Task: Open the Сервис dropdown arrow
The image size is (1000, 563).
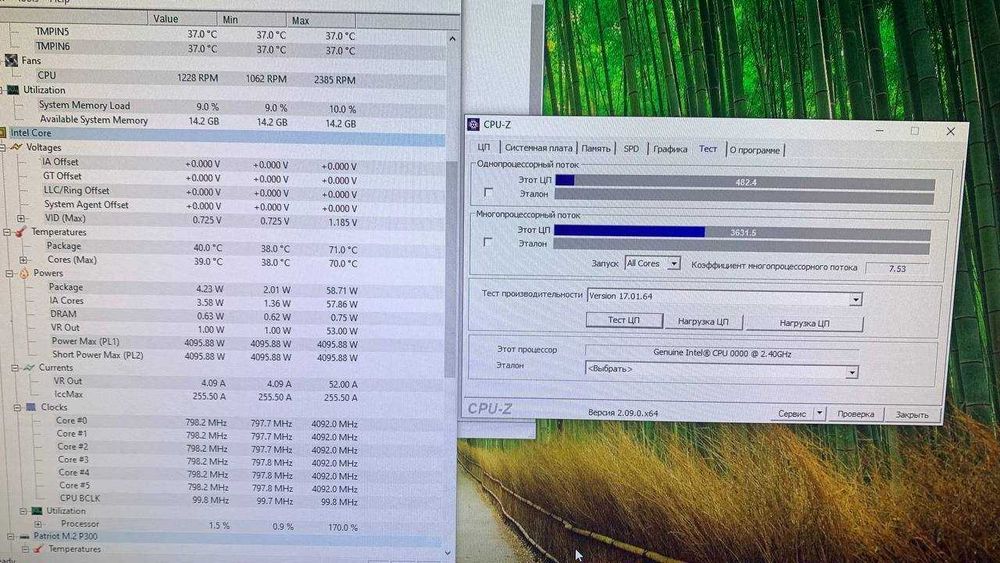Action: (x=820, y=413)
